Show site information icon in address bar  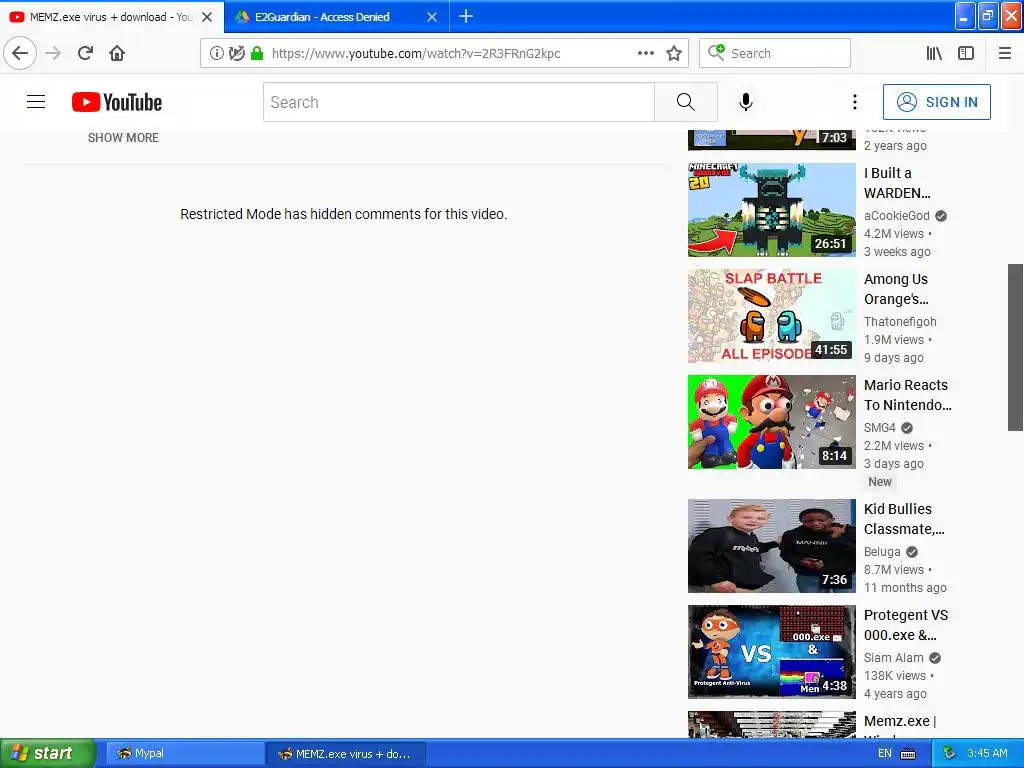coord(217,53)
